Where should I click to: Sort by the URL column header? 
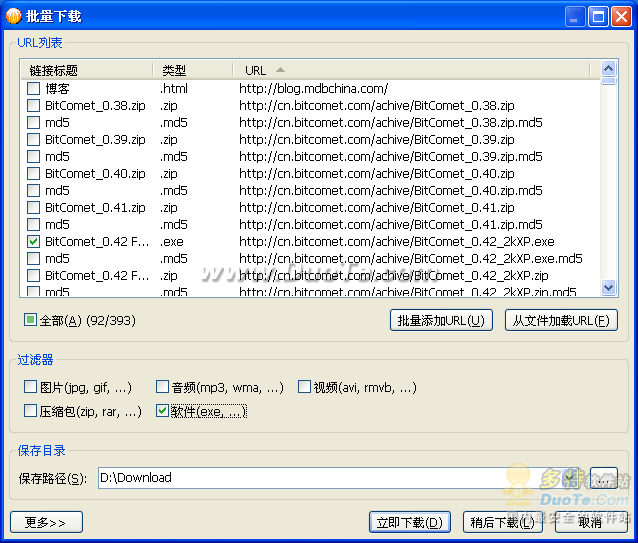point(411,70)
